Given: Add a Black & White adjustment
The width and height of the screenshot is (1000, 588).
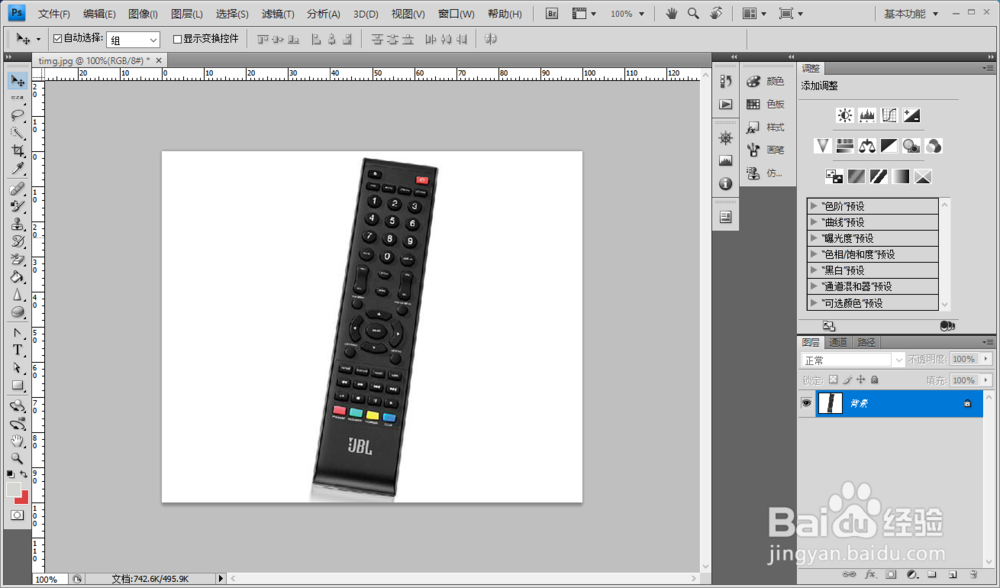Looking at the screenshot, I should coord(889,146).
